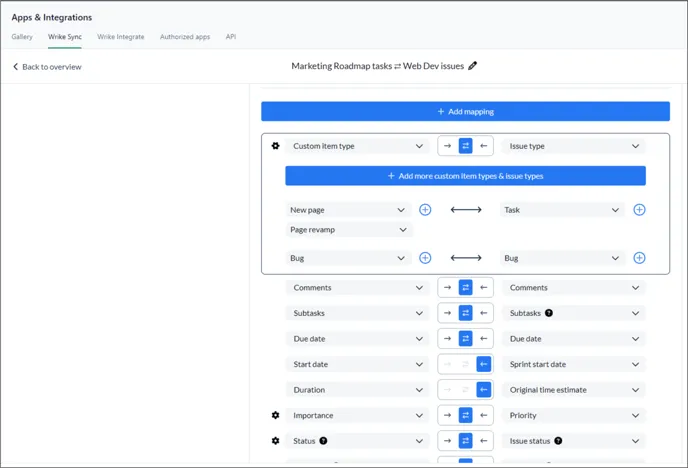
Task: Open Start date field dropdown
Action: click(x=357, y=364)
